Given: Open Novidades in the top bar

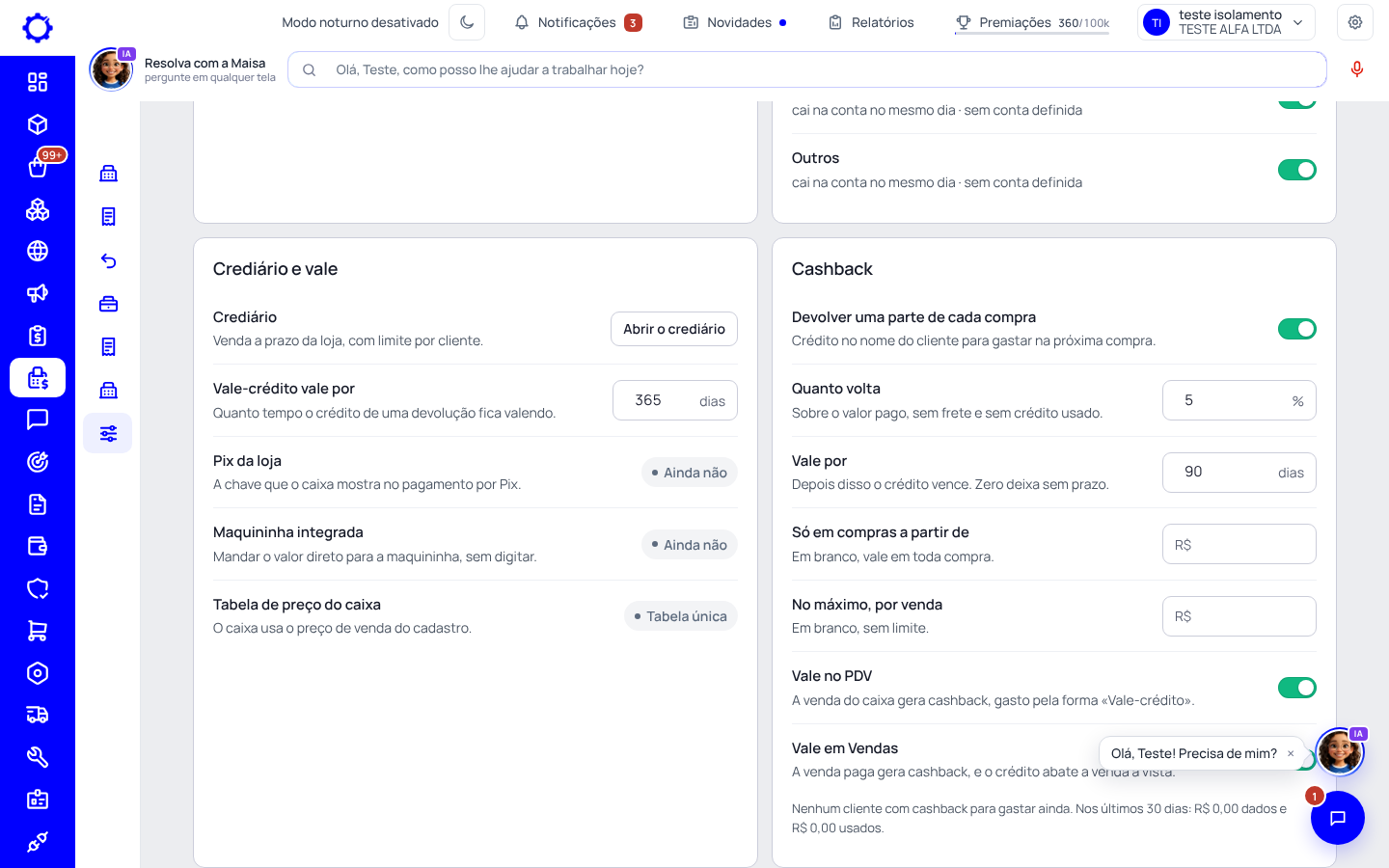Looking at the screenshot, I should coord(735,22).
